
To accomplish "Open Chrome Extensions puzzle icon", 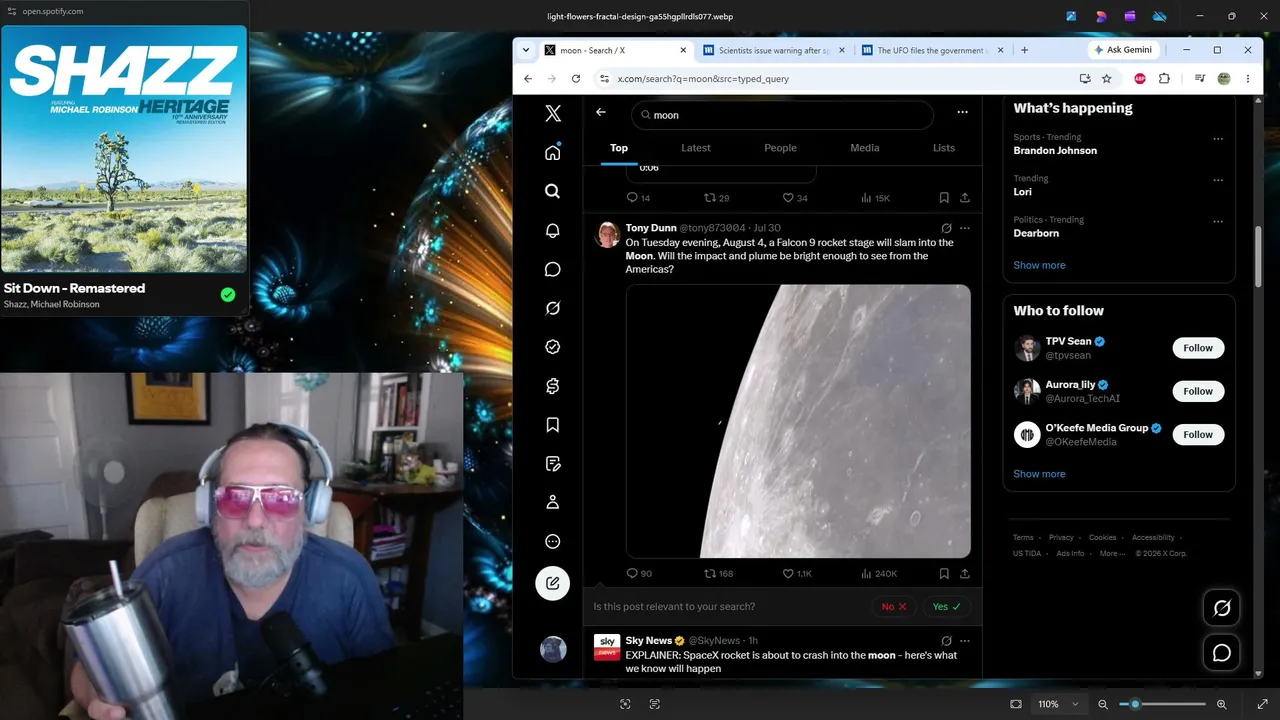I will coord(1164,79).
